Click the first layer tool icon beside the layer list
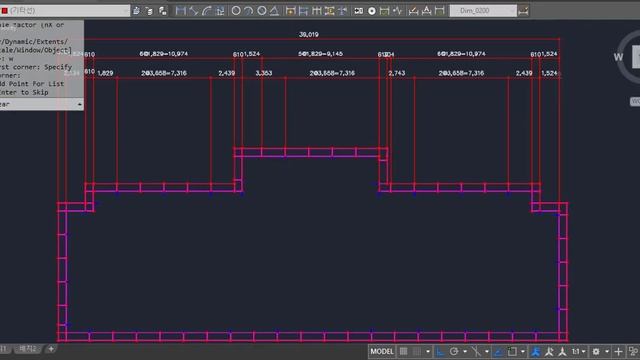Image resolution: width=640 pixels, height=360 pixels. (x=136, y=11)
